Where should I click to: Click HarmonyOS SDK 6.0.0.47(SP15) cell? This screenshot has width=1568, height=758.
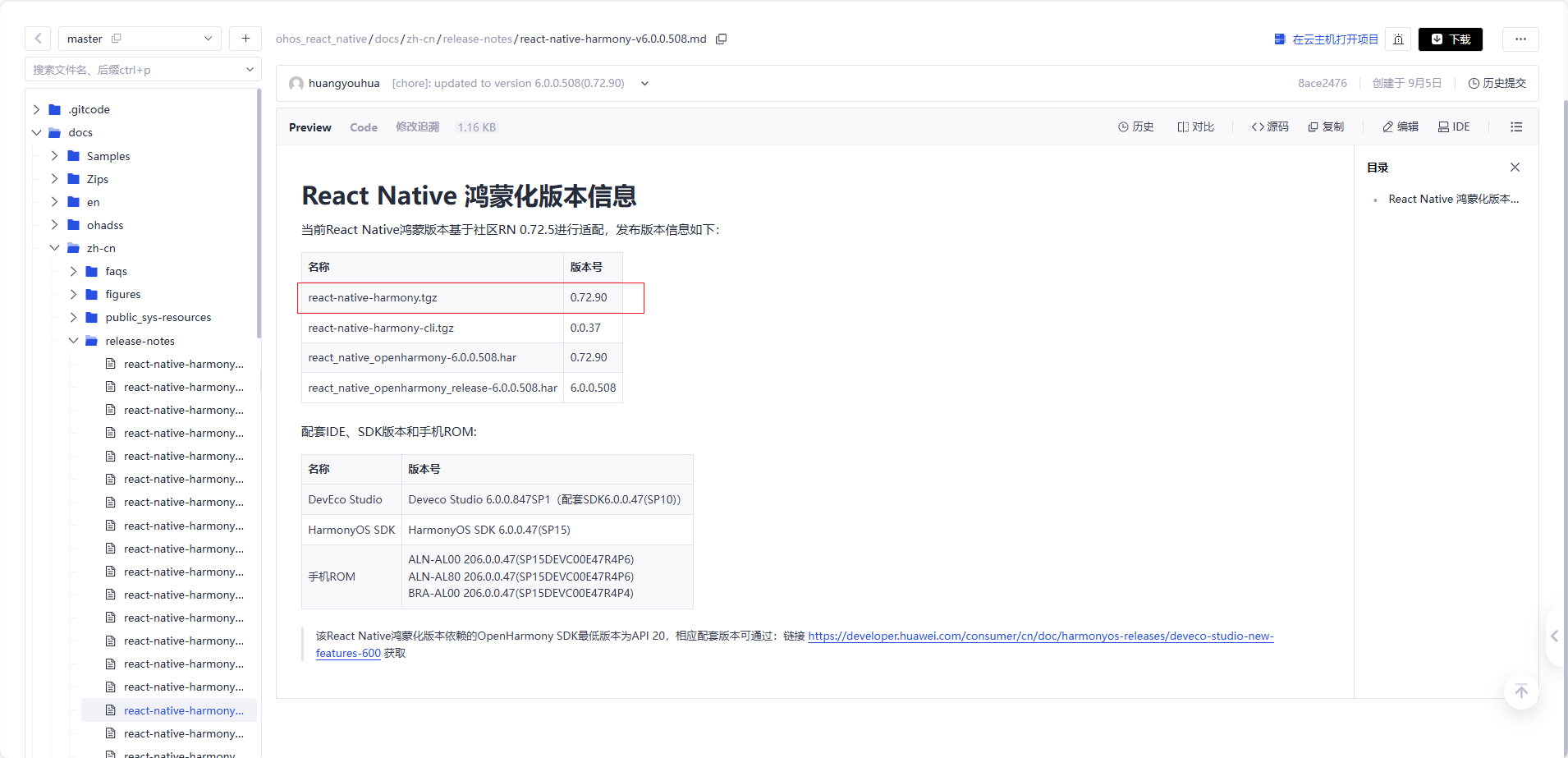pyautogui.click(x=548, y=530)
